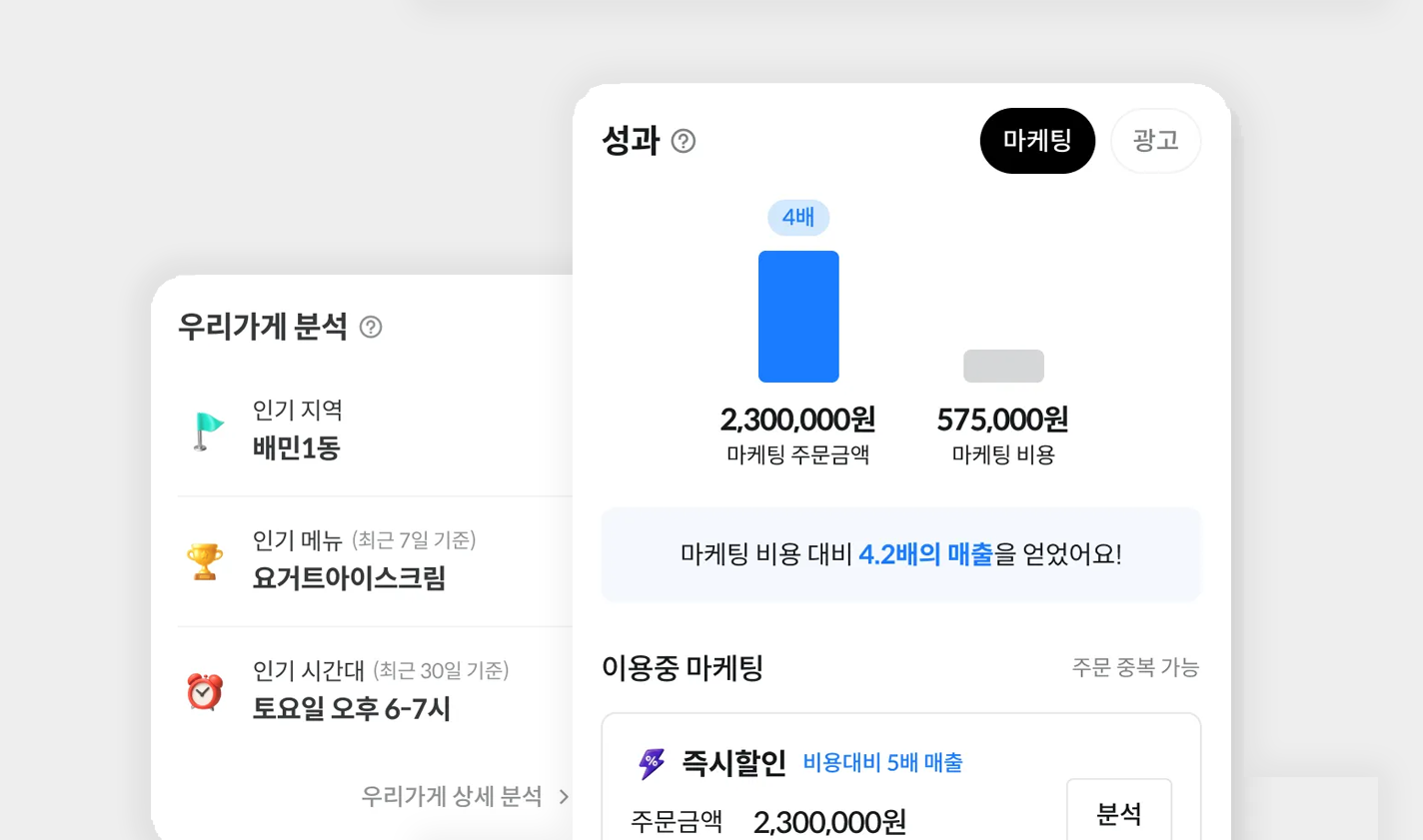The width and height of the screenshot is (1423, 840).
Task: Click the purple 즉시할인 lightning icon
Action: click(x=652, y=763)
